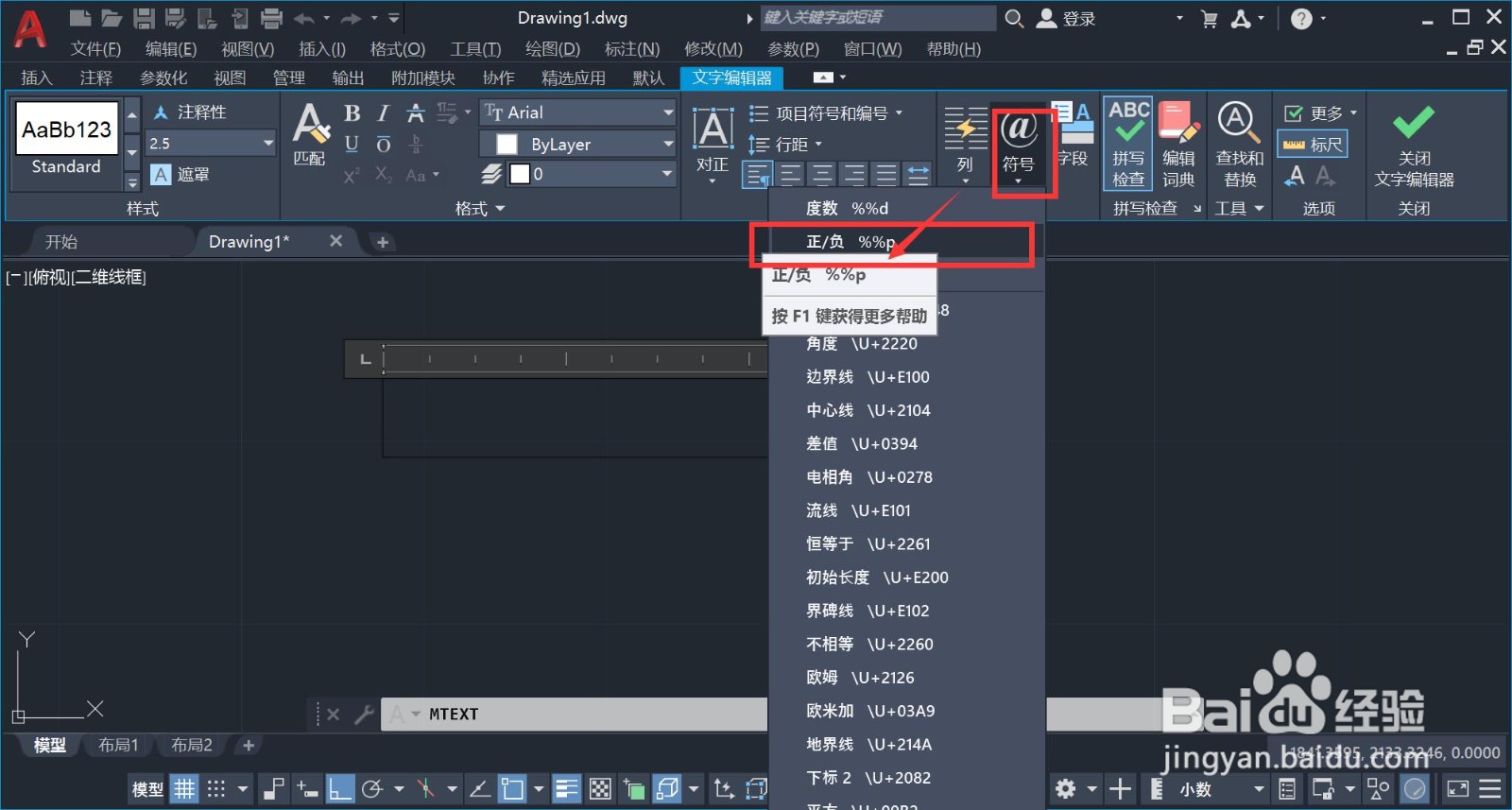The image size is (1512, 810).
Task: Toggle Overline formatting (Ō)
Action: pyautogui.click(x=383, y=144)
